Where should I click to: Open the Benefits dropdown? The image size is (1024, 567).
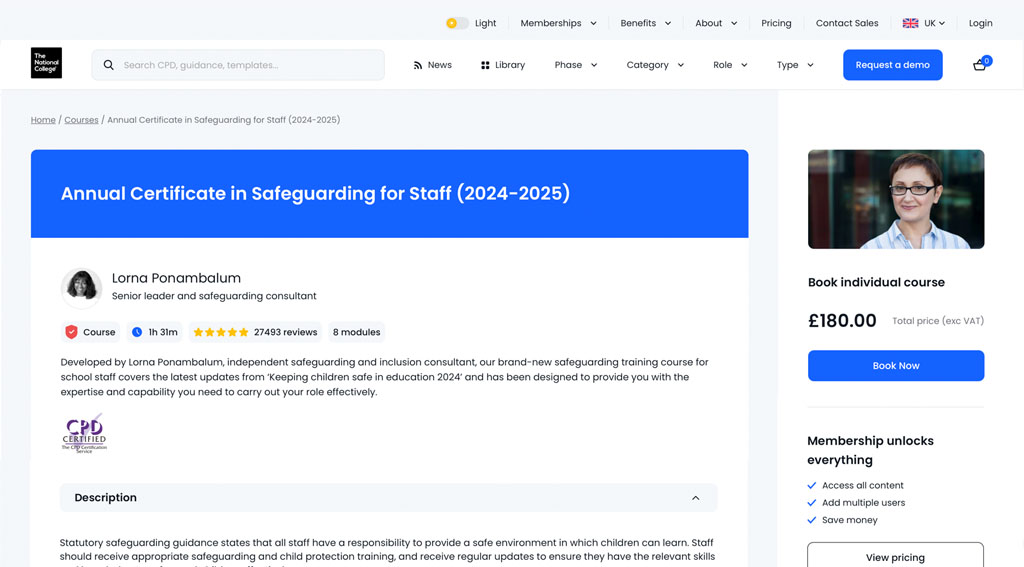[x=645, y=23]
